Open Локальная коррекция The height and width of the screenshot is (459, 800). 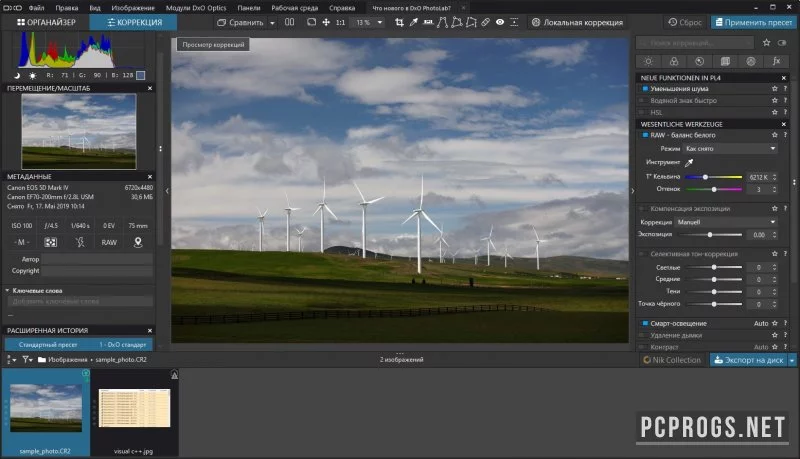(x=577, y=22)
